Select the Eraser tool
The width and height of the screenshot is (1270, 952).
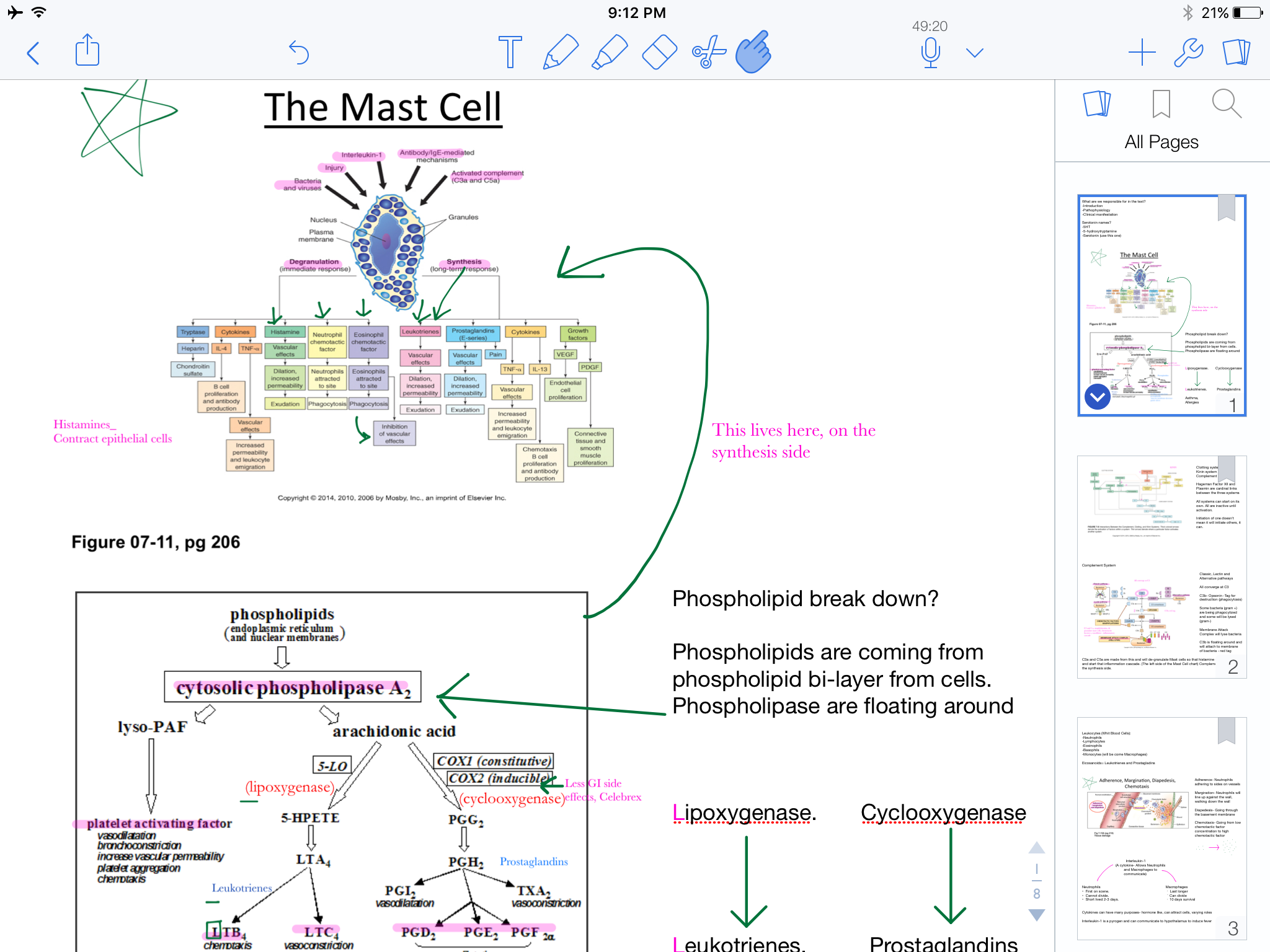tap(659, 52)
